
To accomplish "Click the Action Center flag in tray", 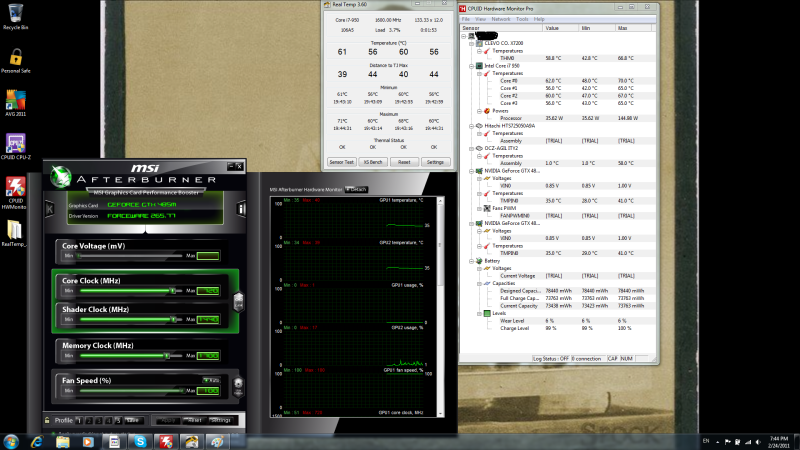I will 728,442.
